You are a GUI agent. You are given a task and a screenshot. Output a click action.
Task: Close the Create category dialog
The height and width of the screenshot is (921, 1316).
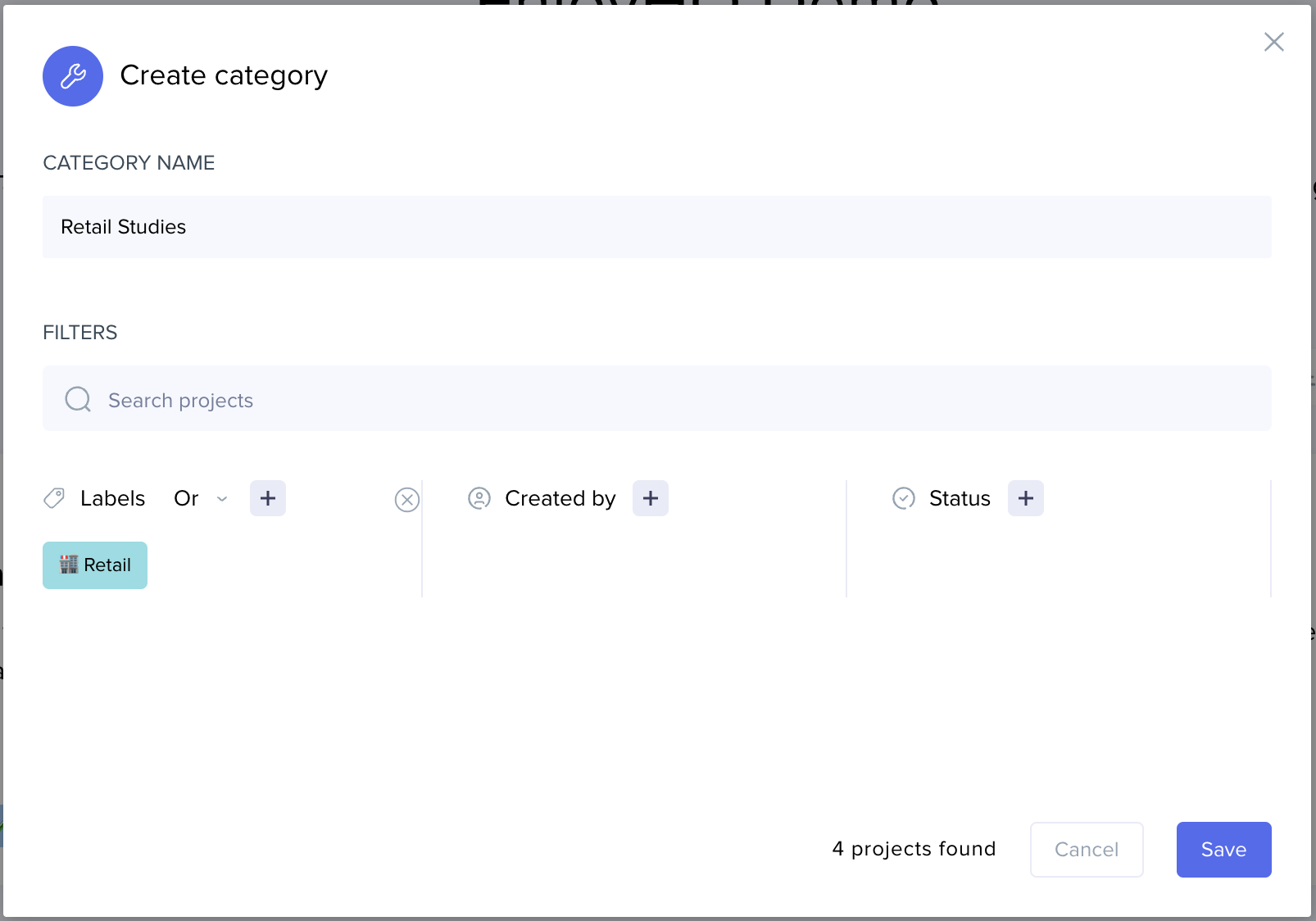[1273, 42]
